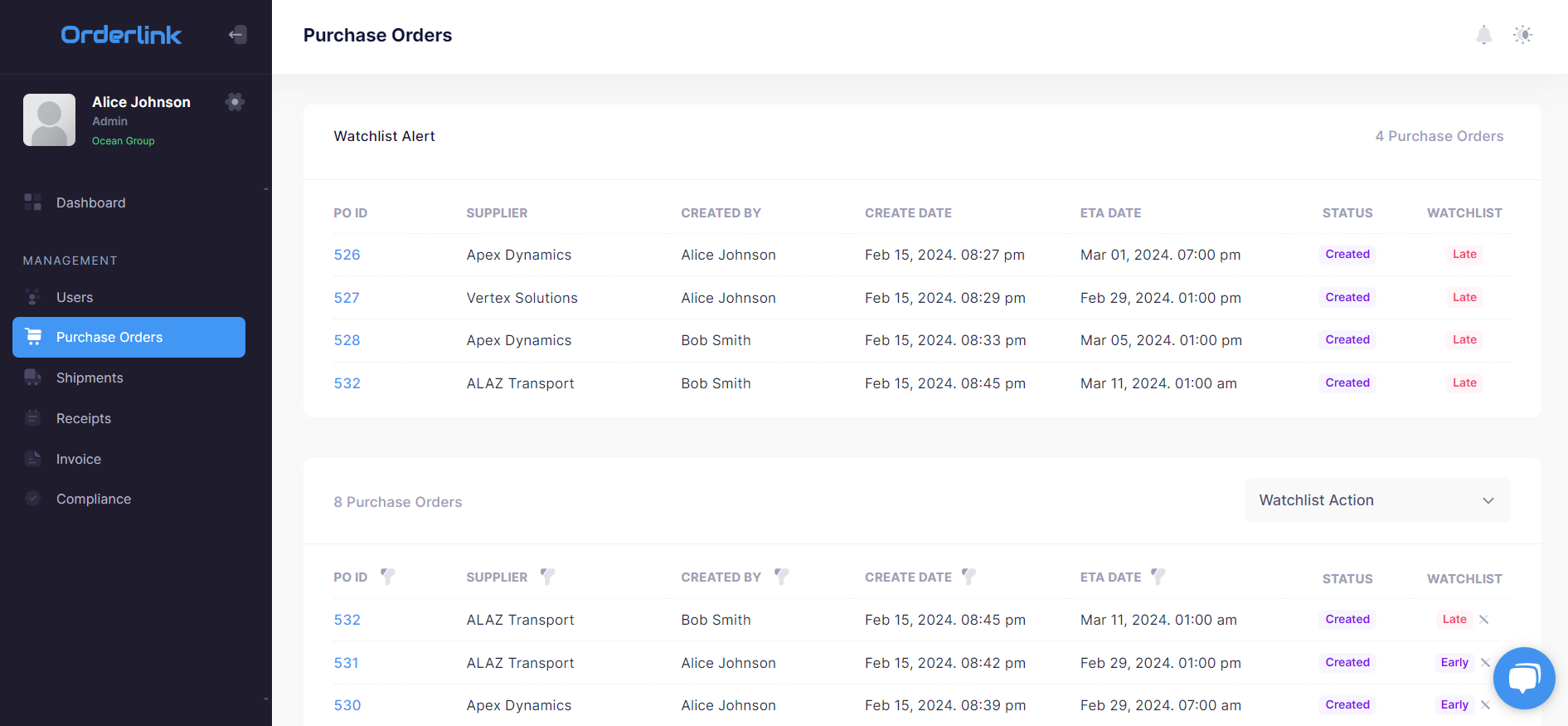Navigate to the Compliance page
The width and height of the screenshot is (1568, 726).
(x=94, y=499)
